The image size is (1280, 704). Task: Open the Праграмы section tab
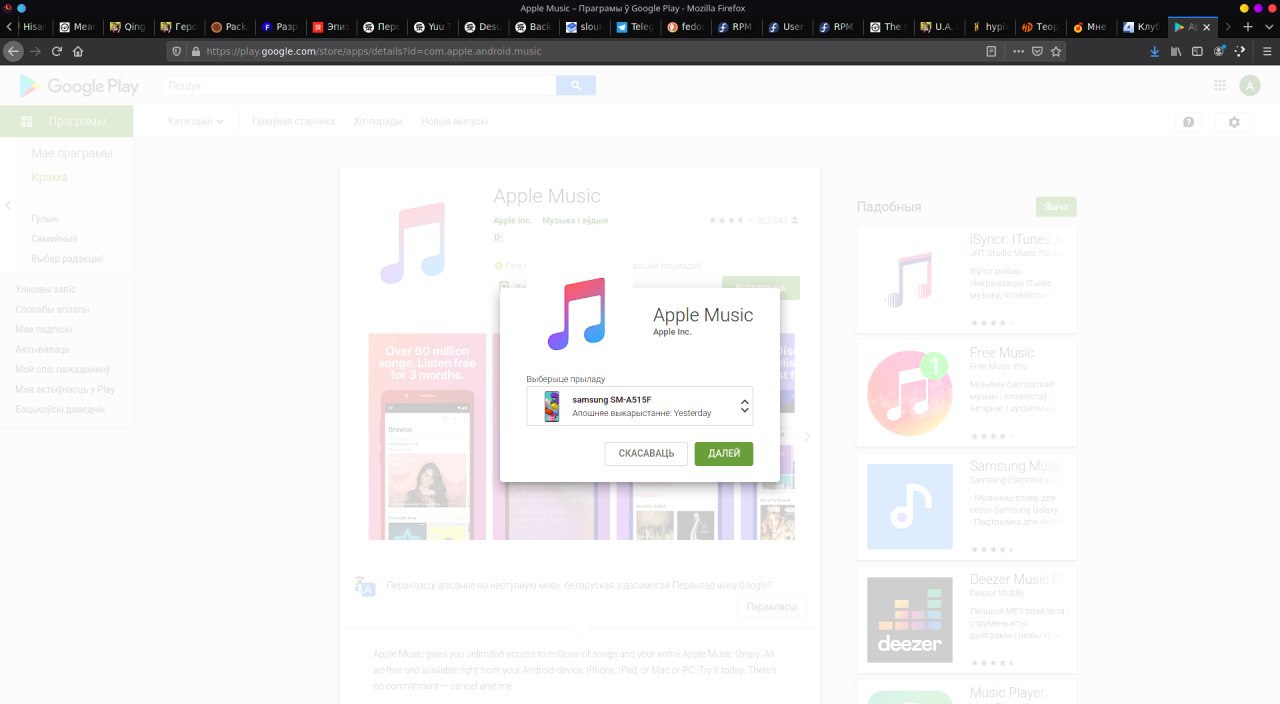[66, 122]
